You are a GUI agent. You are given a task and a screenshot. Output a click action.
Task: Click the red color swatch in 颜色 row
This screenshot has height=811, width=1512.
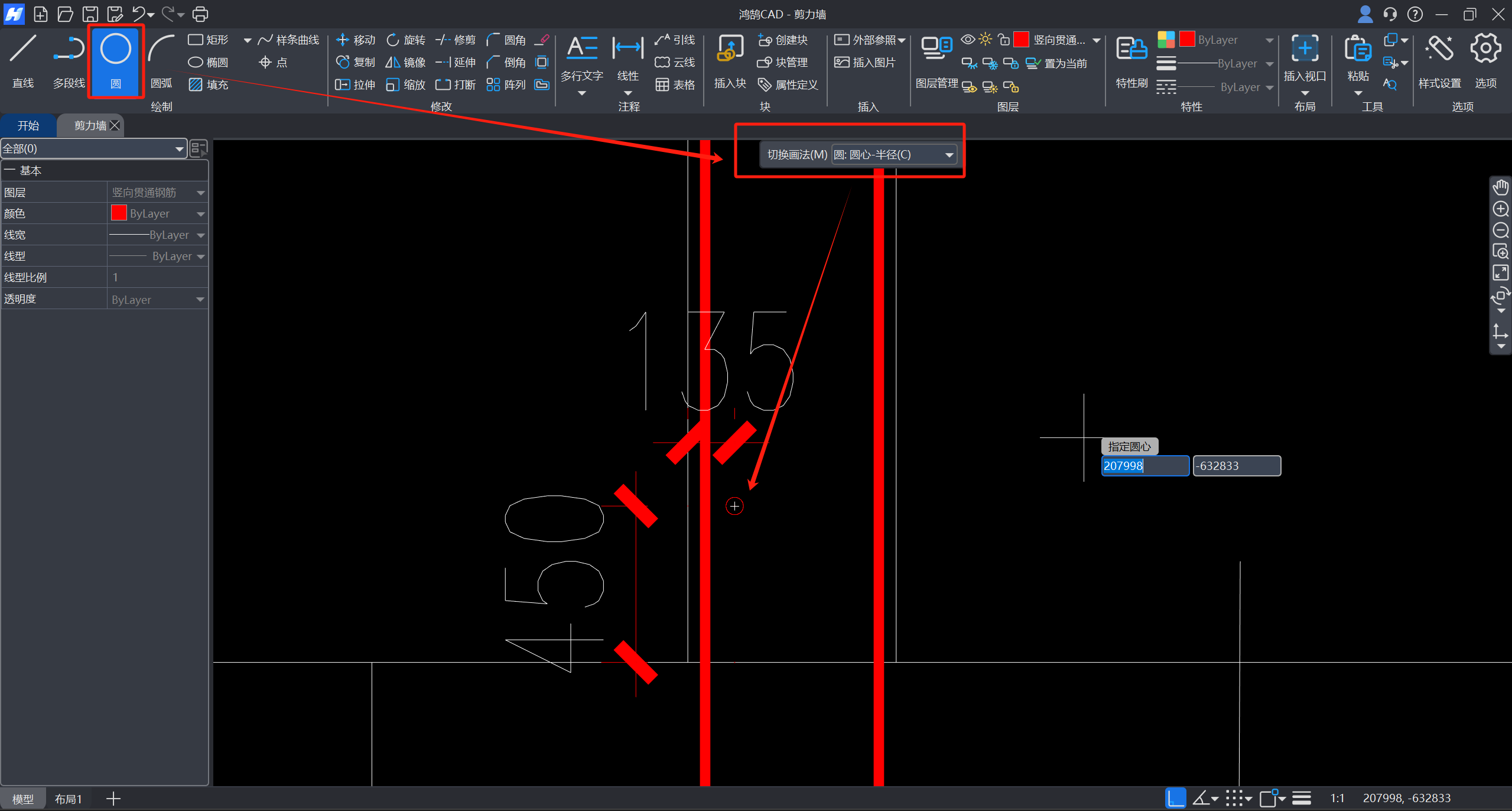119,213
